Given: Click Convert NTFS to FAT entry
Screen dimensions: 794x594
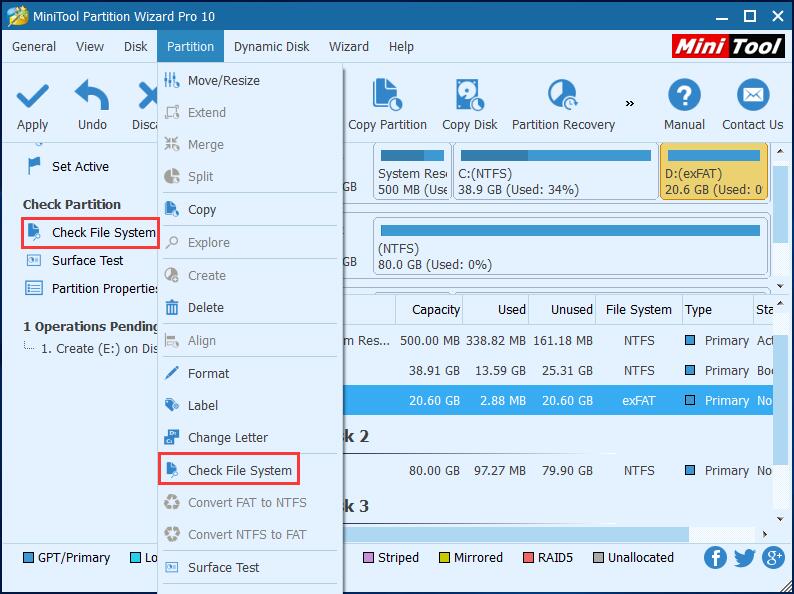Looking at the screenshot, I should click(x=247, y=534).
